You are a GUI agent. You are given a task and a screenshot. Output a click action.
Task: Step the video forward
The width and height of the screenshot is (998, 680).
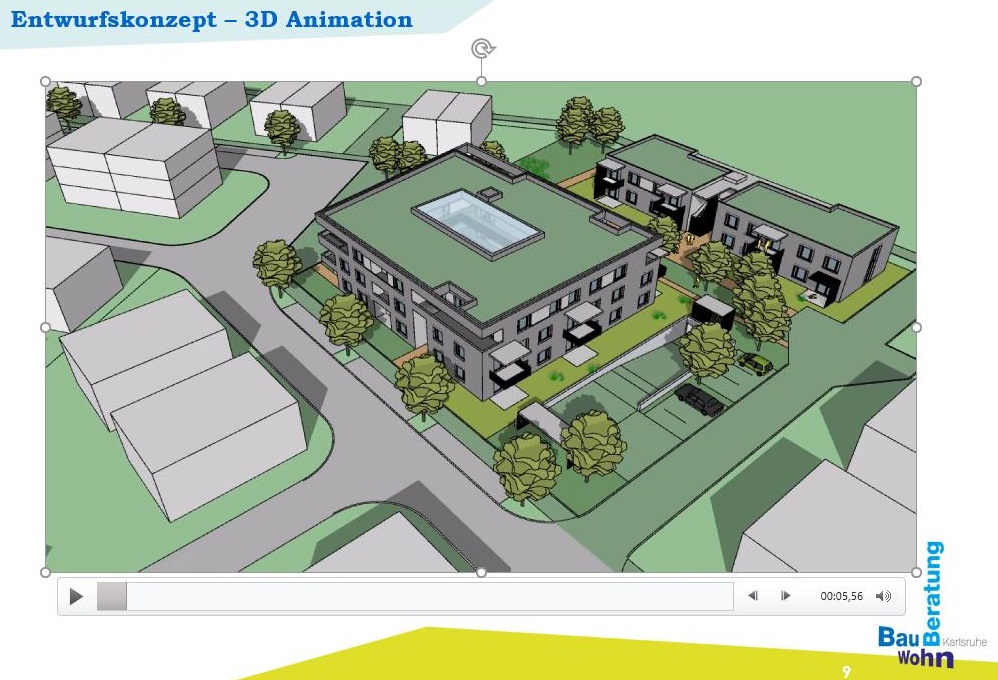coord(785,596)
